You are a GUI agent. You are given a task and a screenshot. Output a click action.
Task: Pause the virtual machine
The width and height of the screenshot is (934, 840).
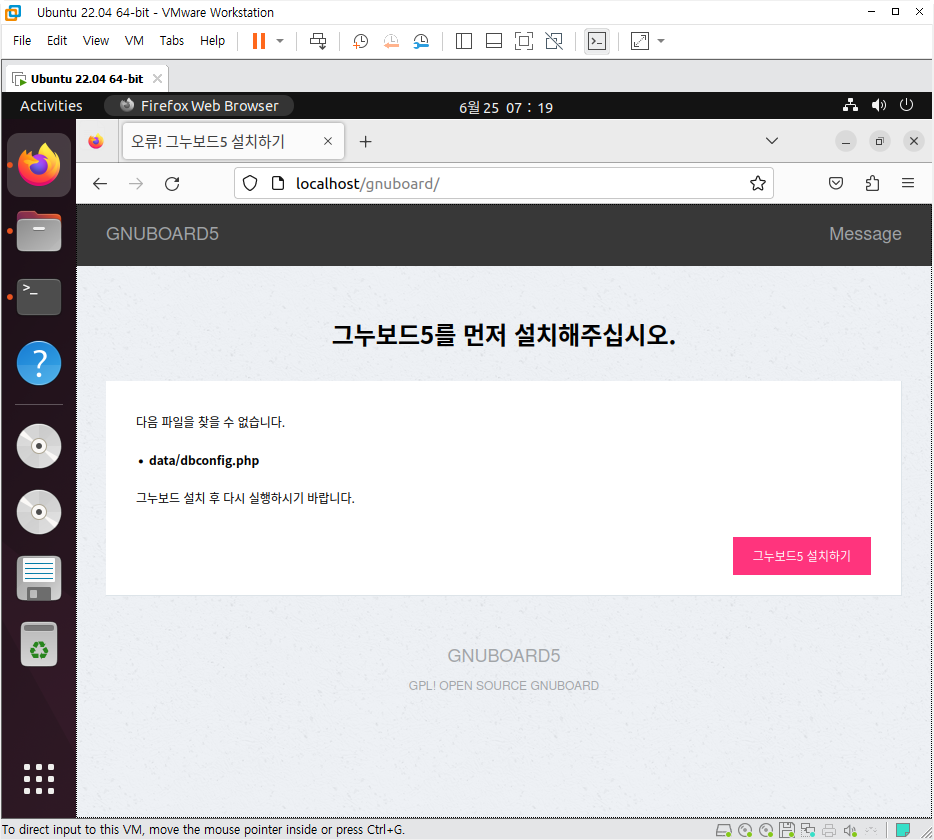[x=259, y=41]
